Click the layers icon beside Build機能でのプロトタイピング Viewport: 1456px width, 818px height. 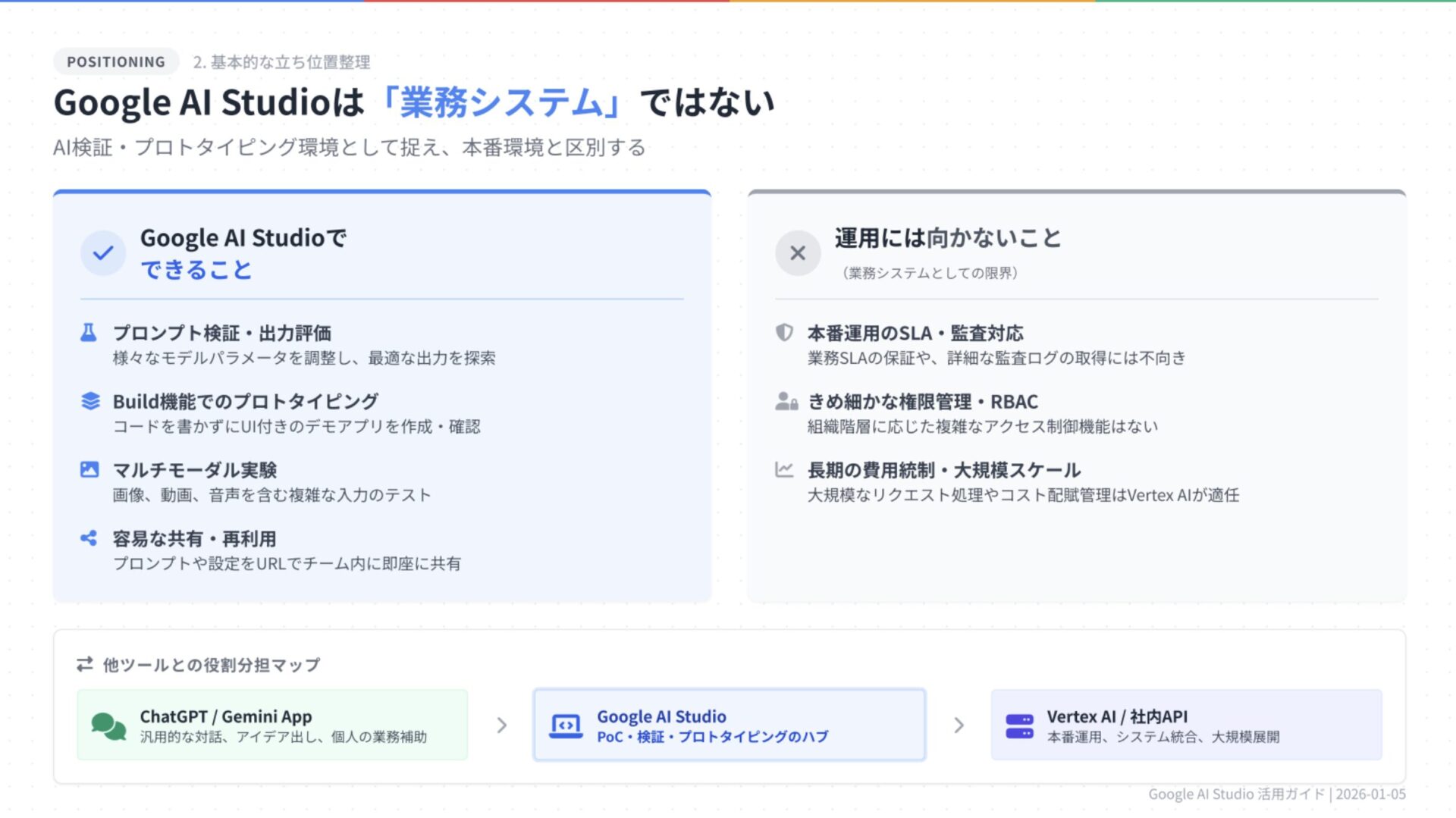click(x=90, y=401)
